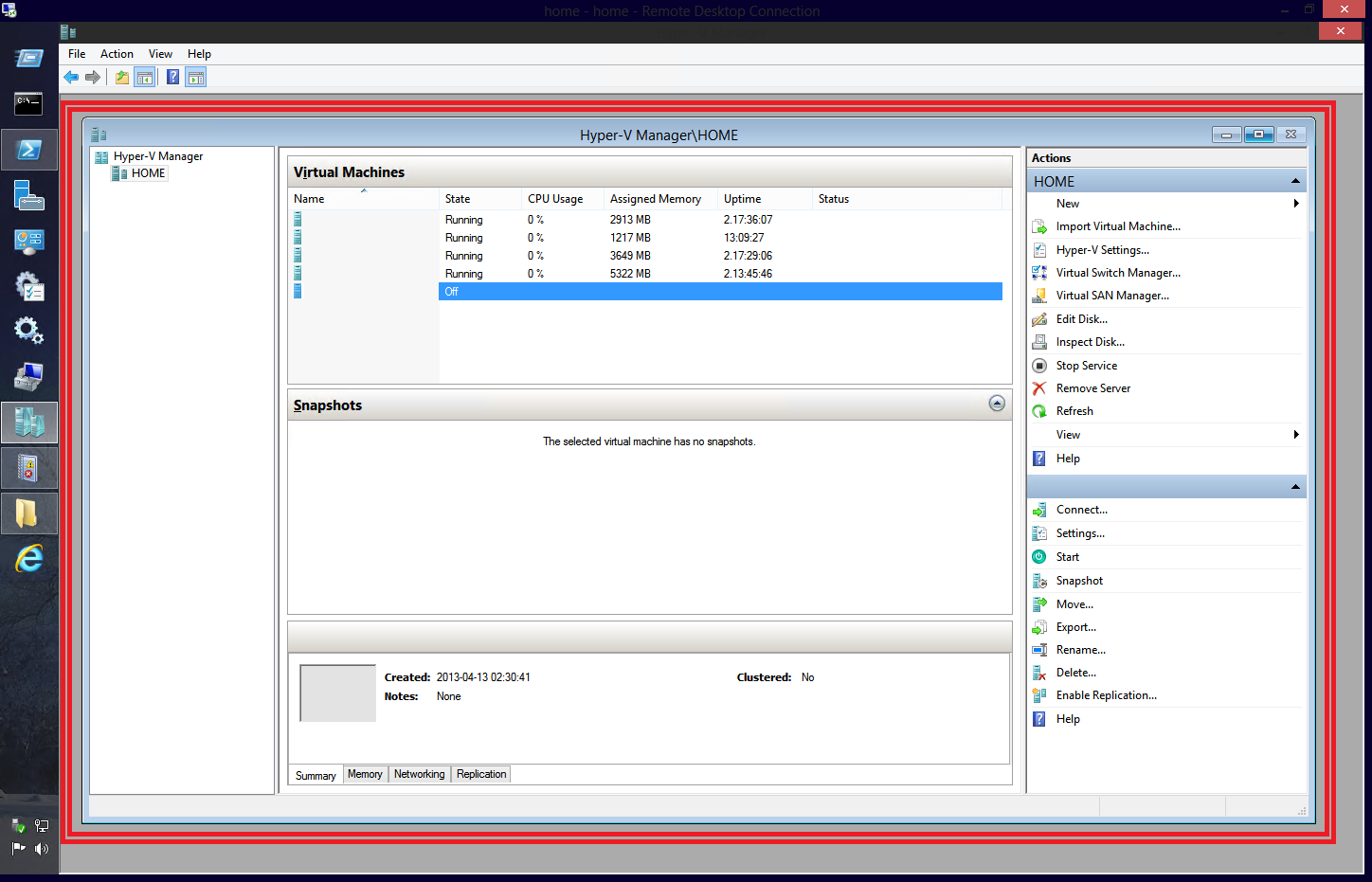Expand the New submenu arrow
The width and height of the screenshot is (1372, 882).
coord(1295,204)
